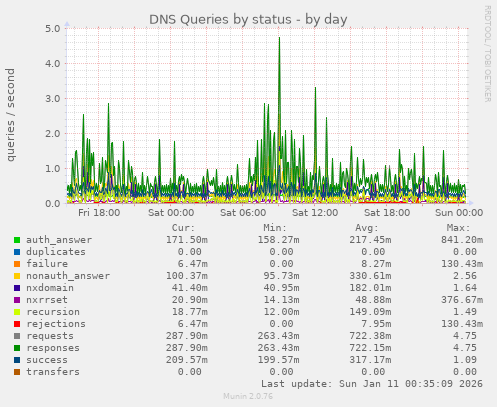Select the transfers legend label

pos(53,372)
